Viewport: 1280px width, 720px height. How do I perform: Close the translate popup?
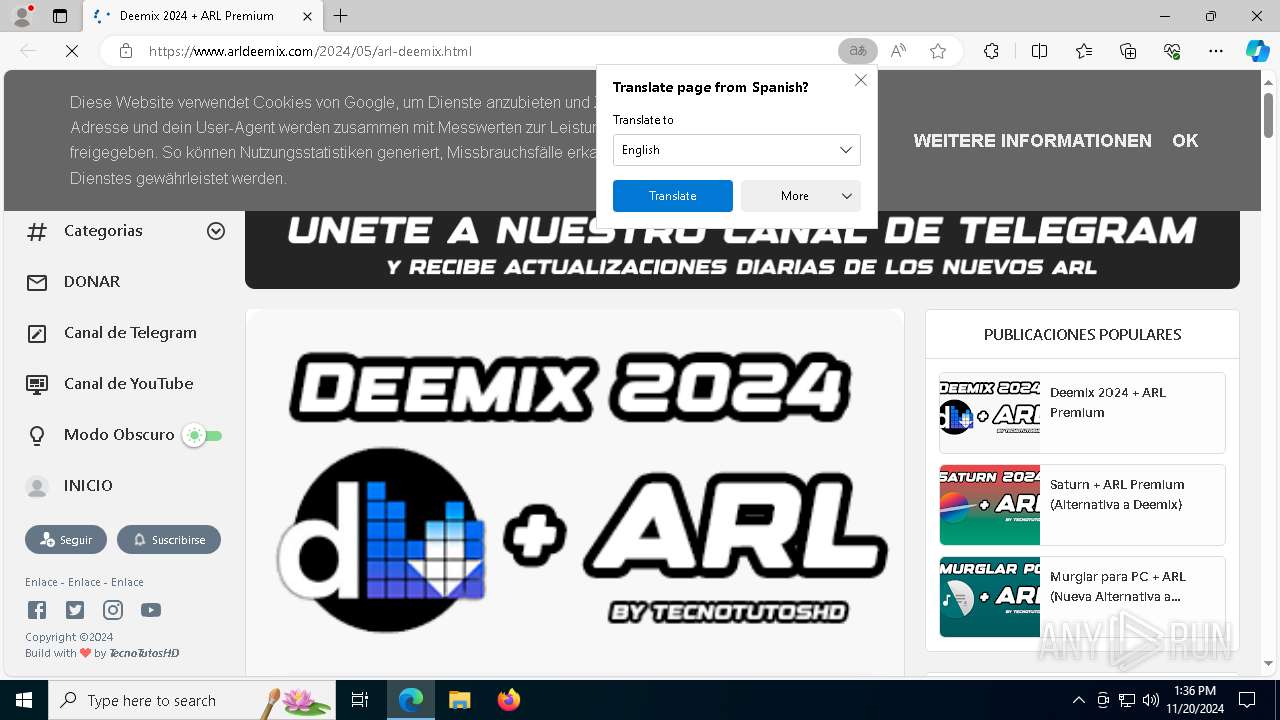click(x=860, y=80)
